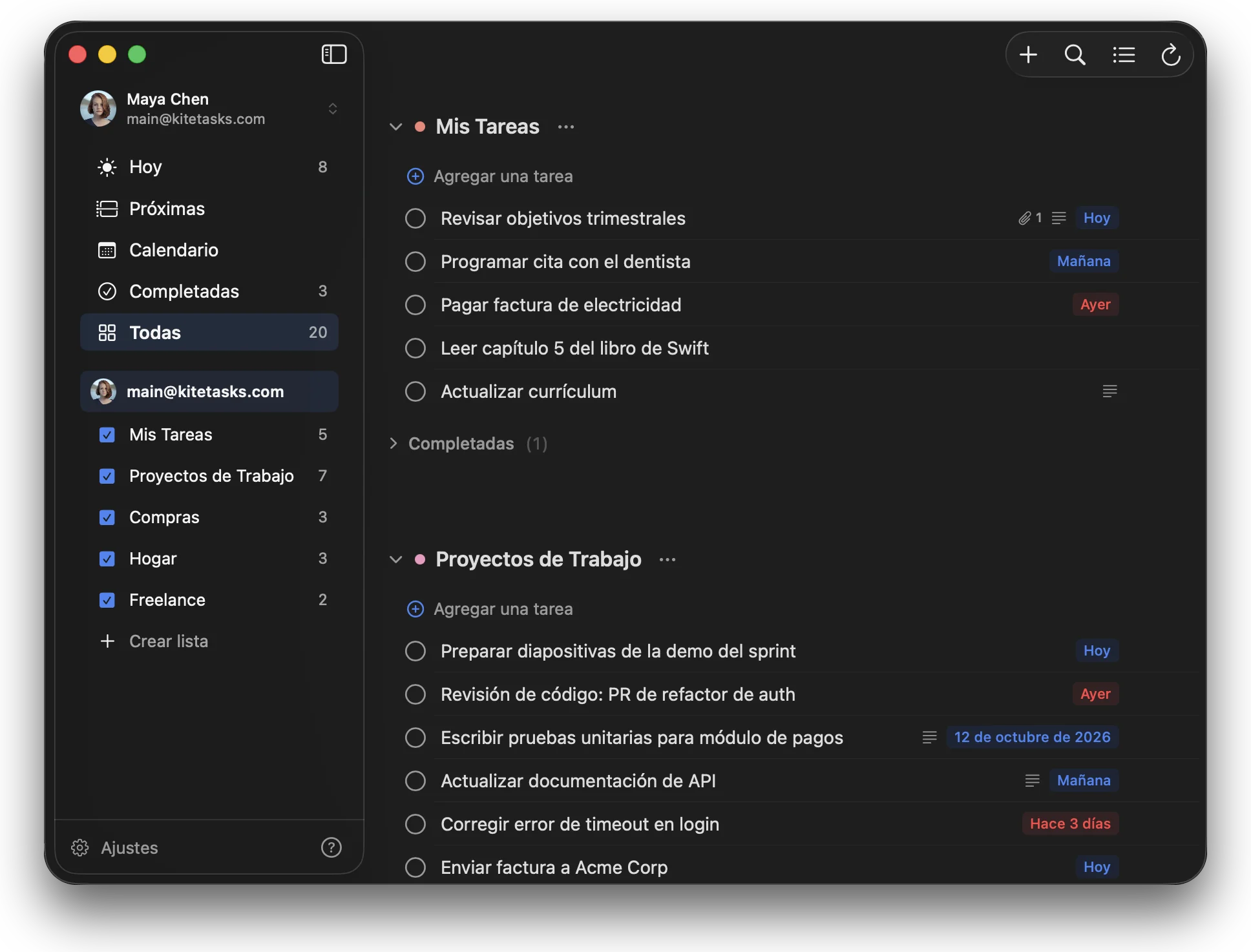This screenshot has height=952, width=1251.
Task: Collapse Proyectos de Trabajo section chevron
Action: 396,559
